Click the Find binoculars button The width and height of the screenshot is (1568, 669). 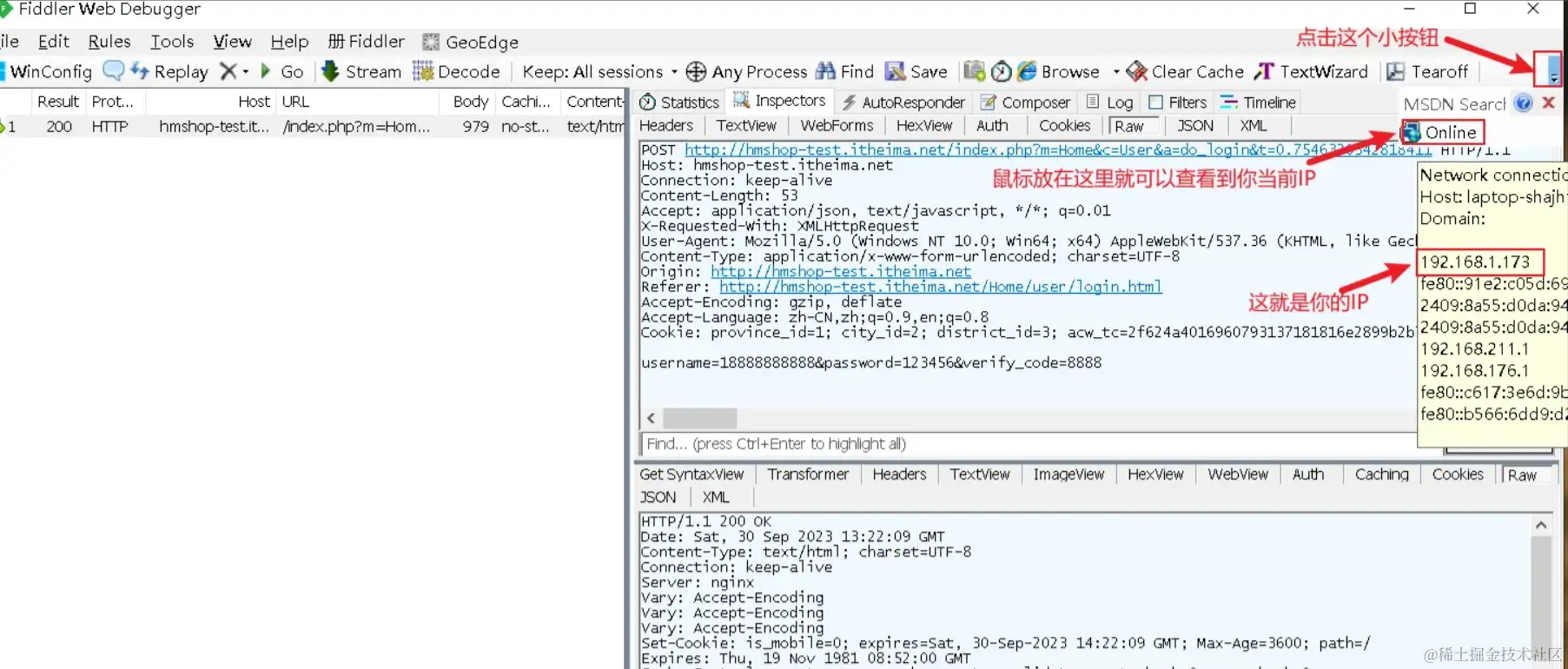(x=844, y=71)
